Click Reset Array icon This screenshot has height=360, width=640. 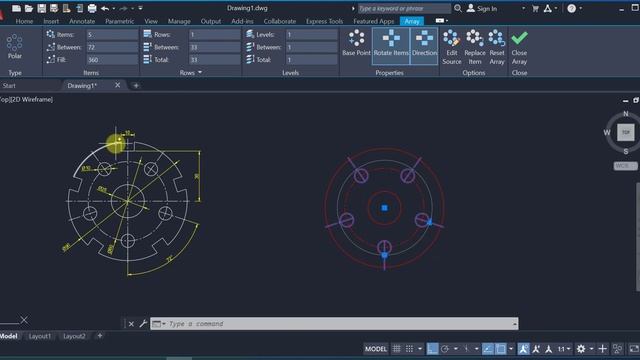click(x=497, y=47)
